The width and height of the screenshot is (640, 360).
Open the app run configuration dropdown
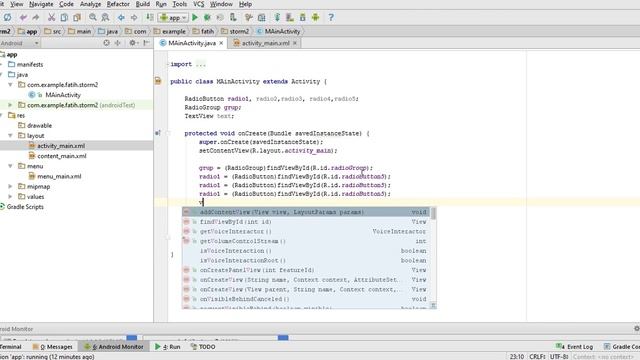click(x=174, y=18)
